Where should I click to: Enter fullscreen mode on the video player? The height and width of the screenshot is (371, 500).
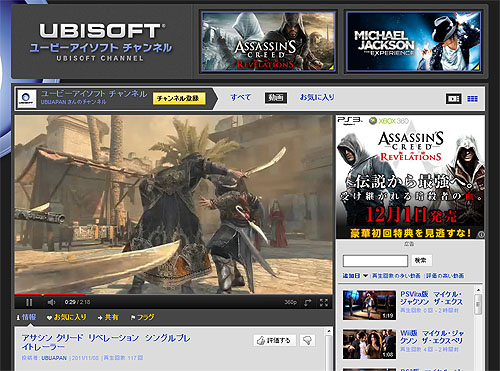tap(324, 302)
